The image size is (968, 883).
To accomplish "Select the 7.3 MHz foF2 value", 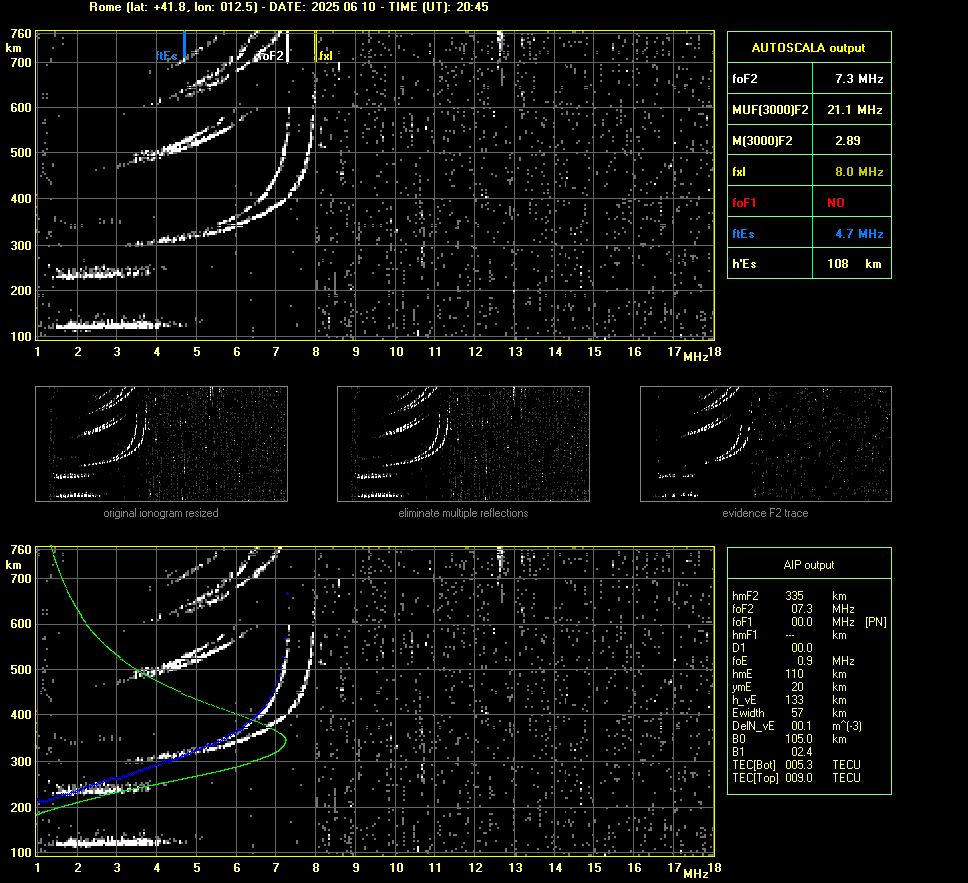I will tap(859, 79).
